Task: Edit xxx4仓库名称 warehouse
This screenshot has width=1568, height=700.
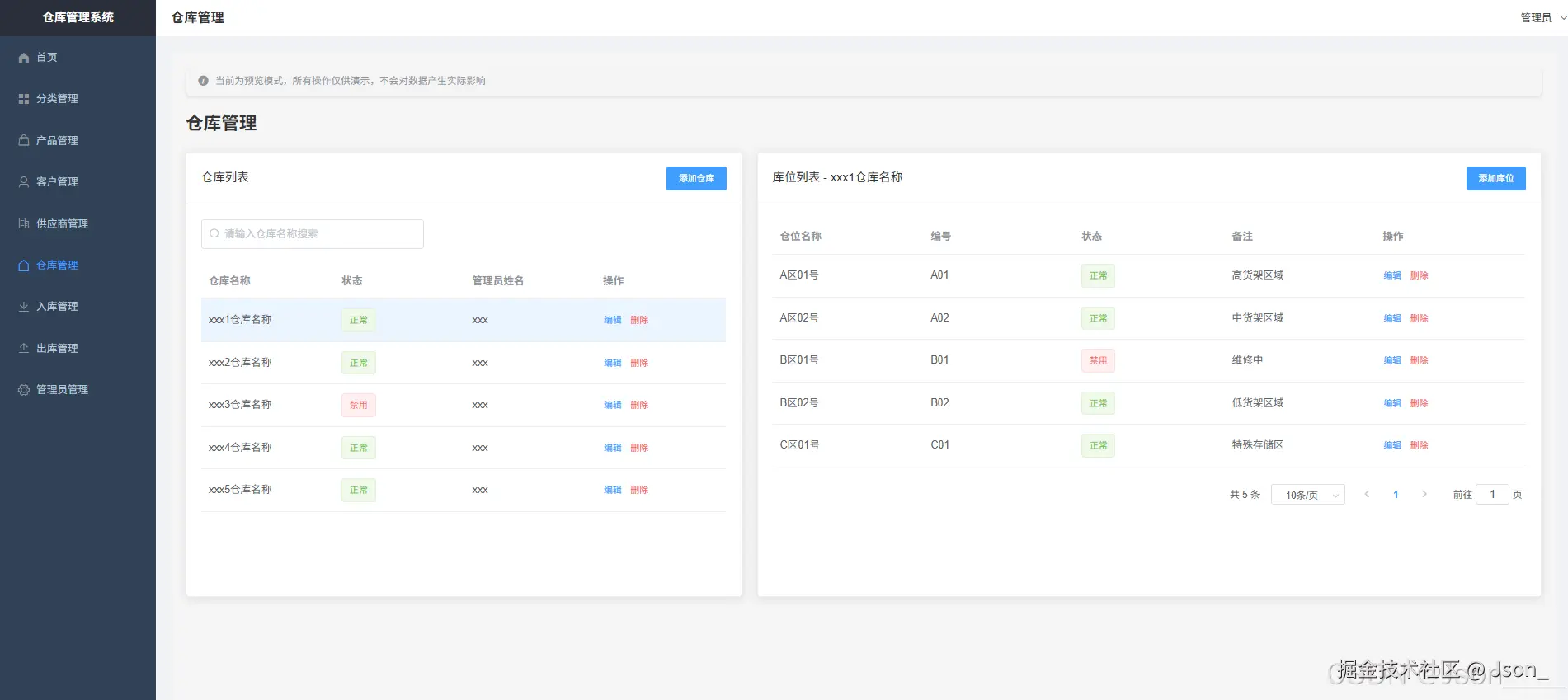Action: tap(612, 448)
